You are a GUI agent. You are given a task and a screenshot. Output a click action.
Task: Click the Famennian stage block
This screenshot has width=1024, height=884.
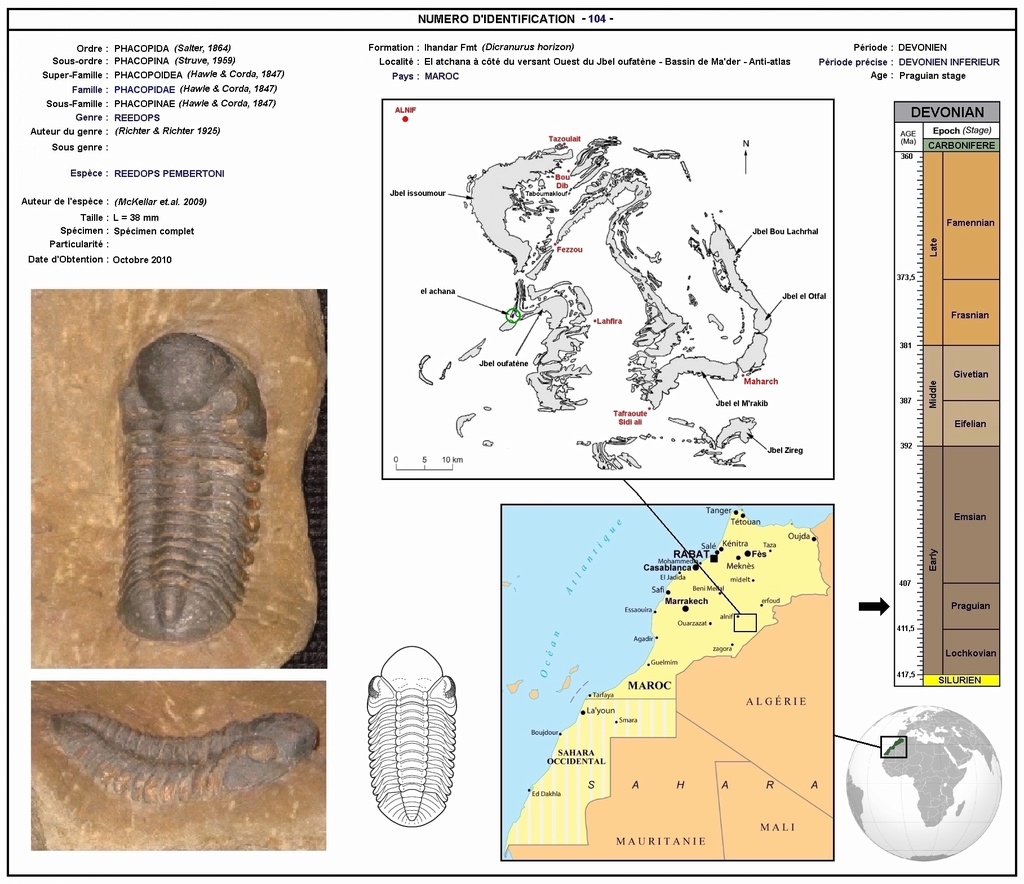click(970, 216)
